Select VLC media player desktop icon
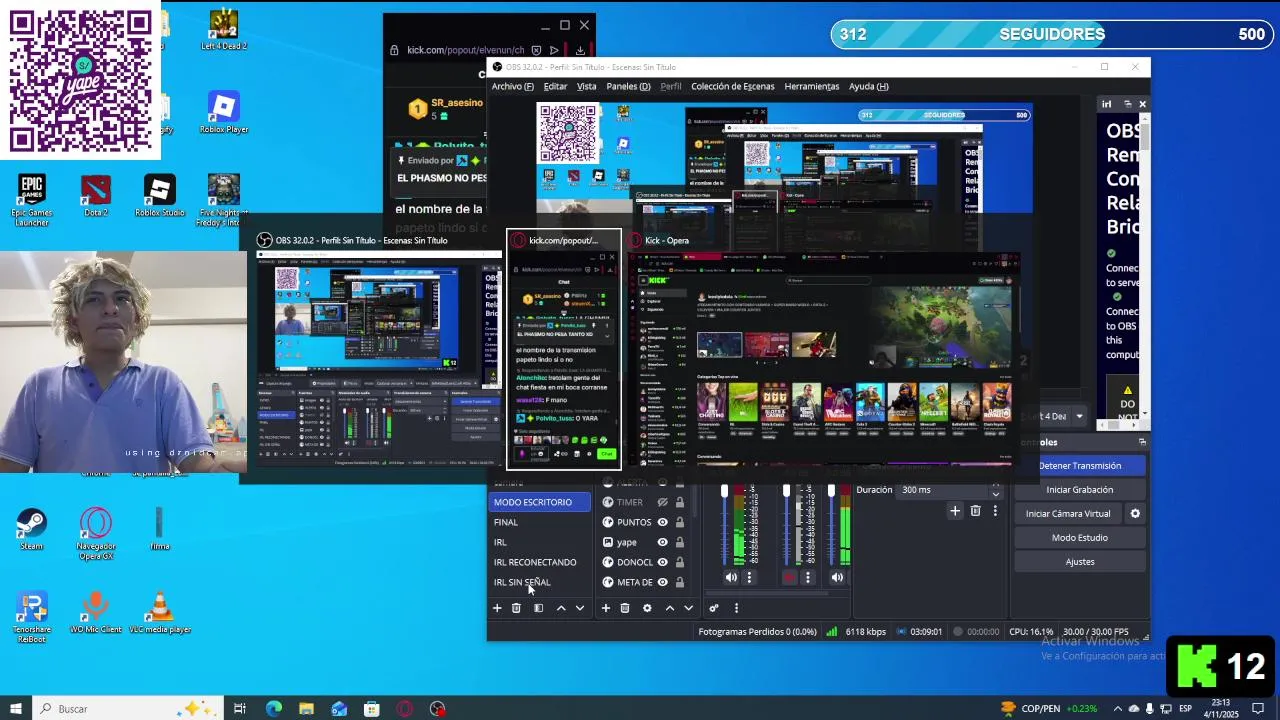1280x720 pixels. pos(159,611)
